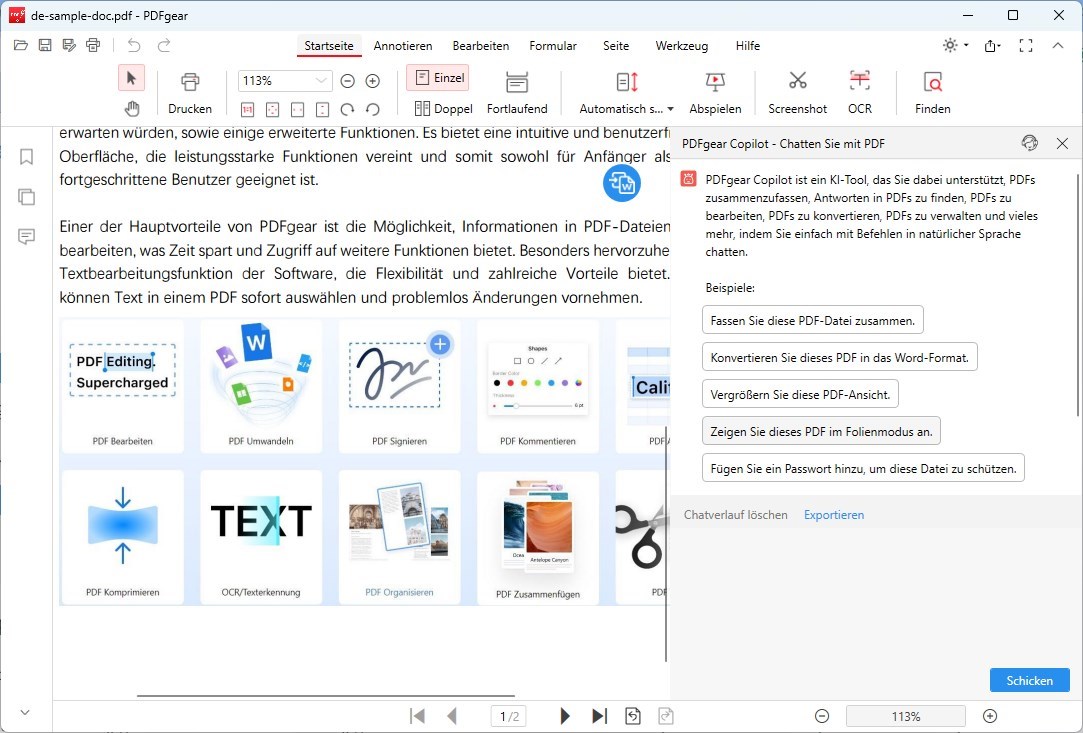Click the Exportieren link in the Copilot panel

(832, 514)
